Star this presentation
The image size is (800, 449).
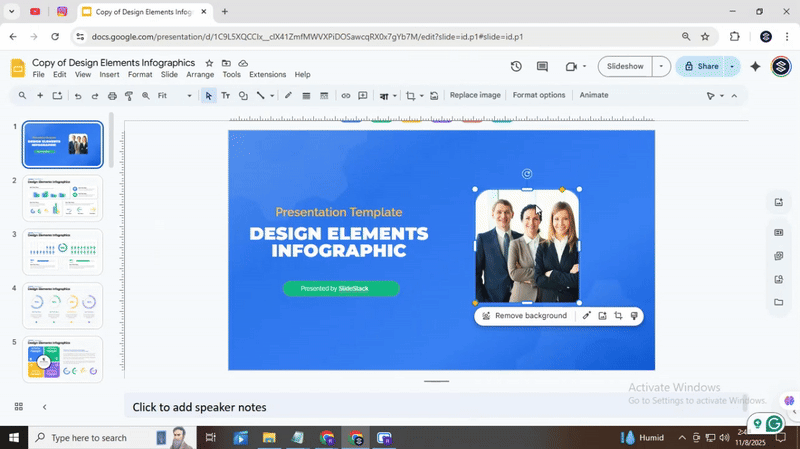pos(209,63)
